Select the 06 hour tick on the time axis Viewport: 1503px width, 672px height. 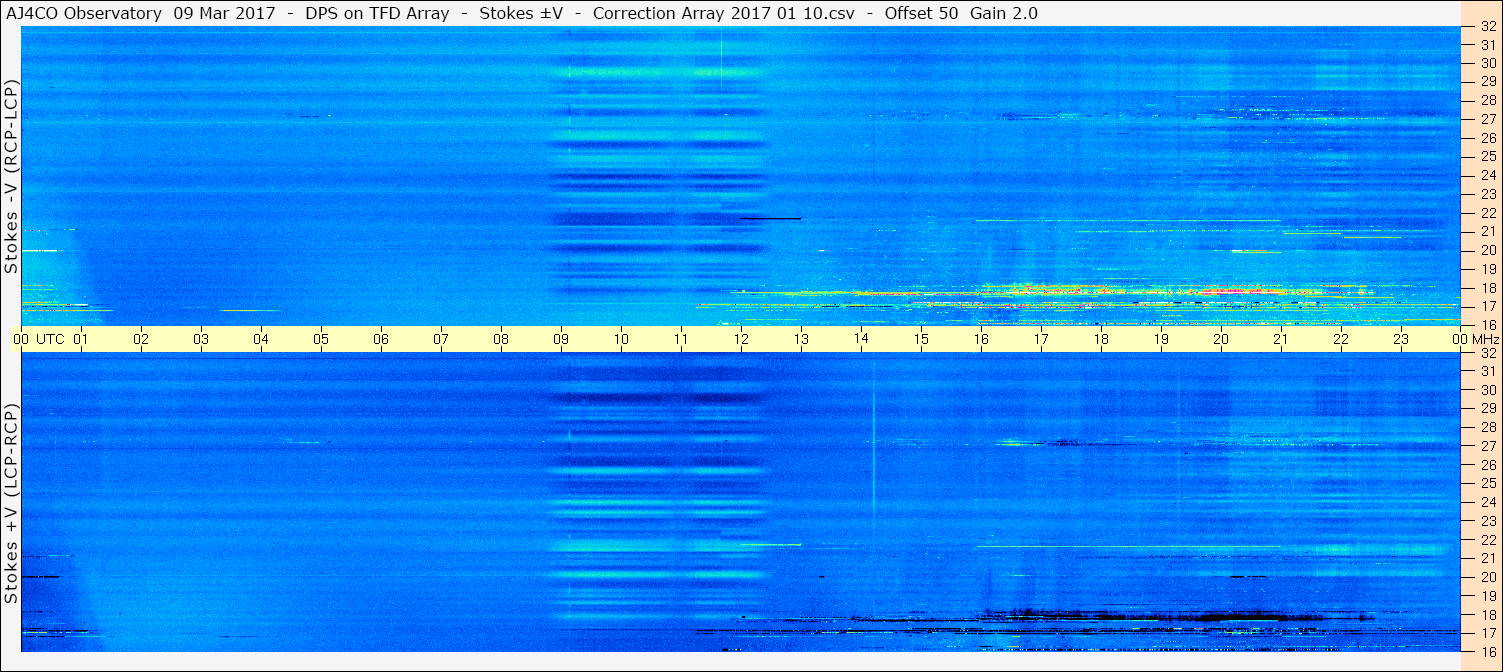[381, 340]
